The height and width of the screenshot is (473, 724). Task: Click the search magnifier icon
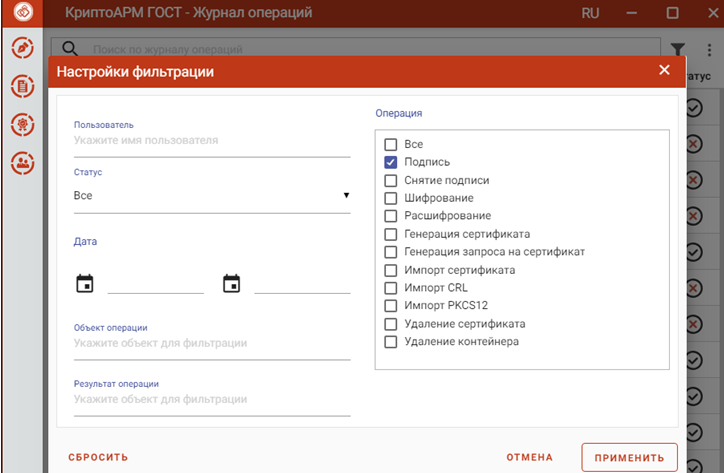click(70, 49)
